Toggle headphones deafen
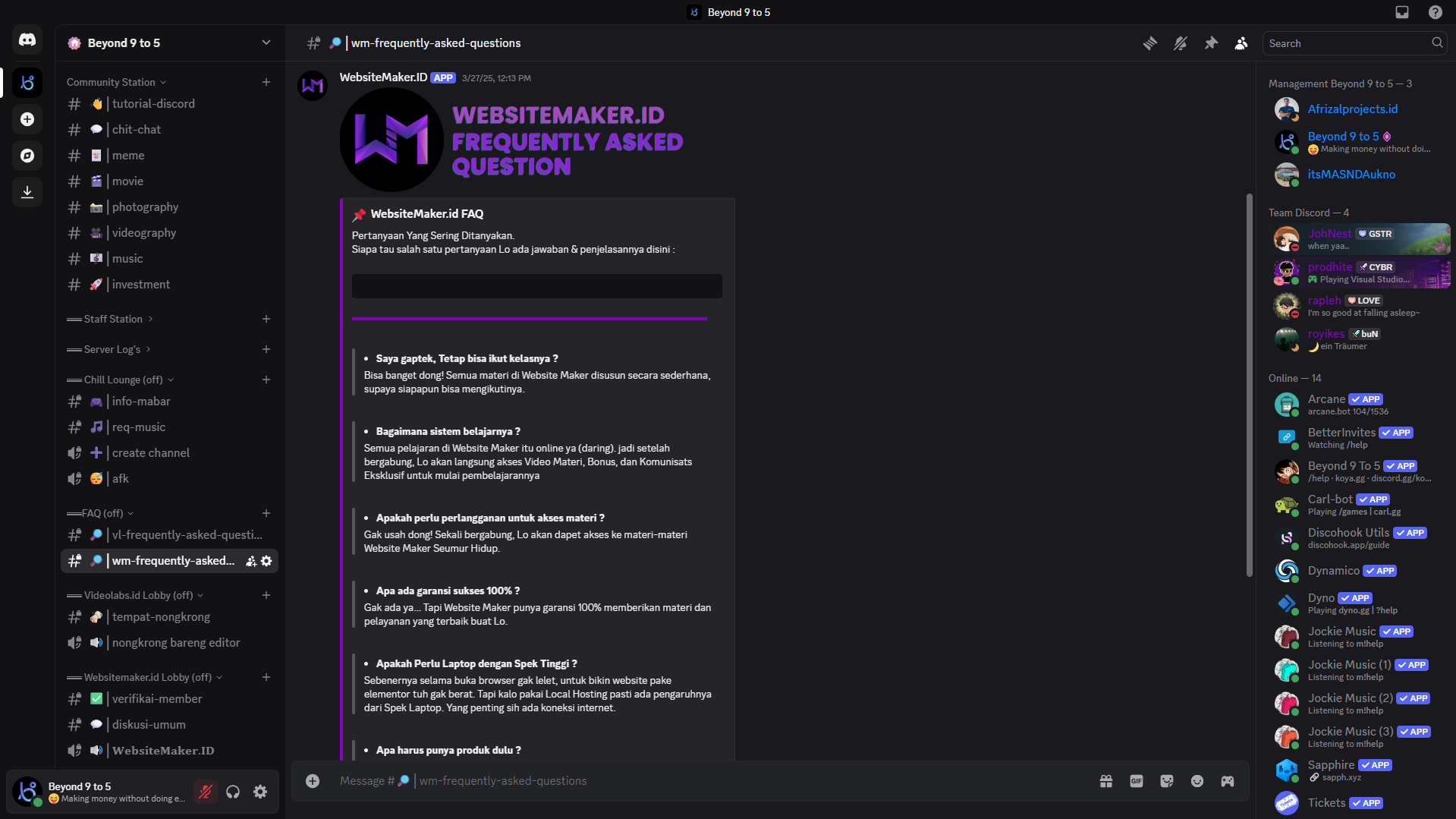The width and height of the screenshot is (1456, 819). (x=233, y=792)
